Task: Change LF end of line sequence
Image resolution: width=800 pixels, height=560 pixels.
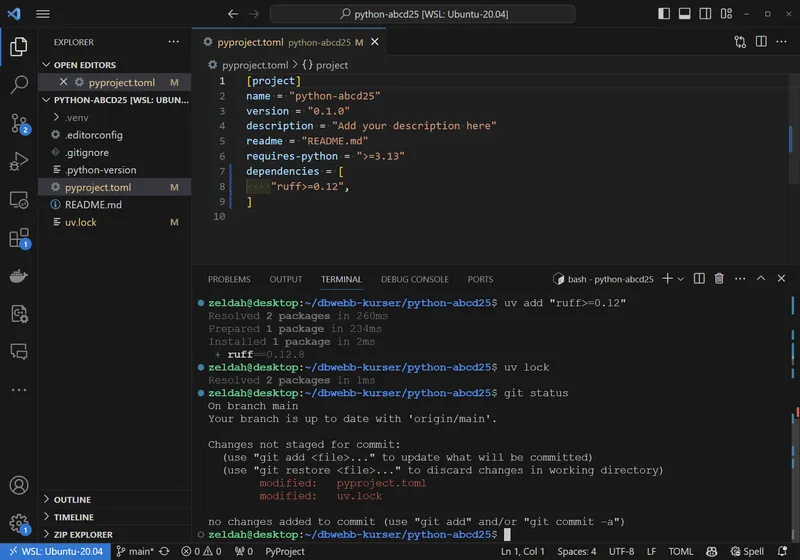Action: [652, 551]
